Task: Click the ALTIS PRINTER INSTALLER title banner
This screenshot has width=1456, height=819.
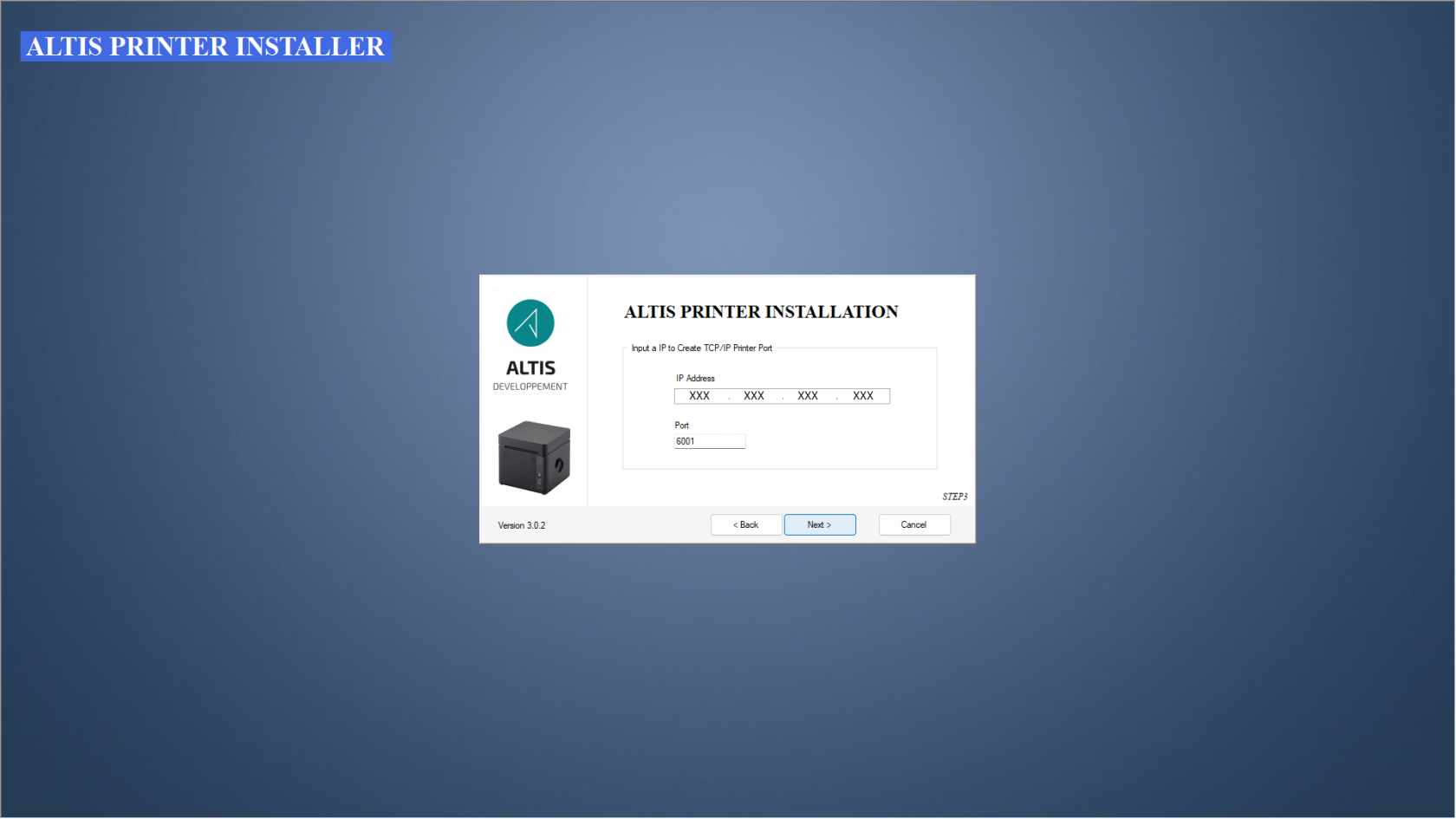Action: point(205,47)
